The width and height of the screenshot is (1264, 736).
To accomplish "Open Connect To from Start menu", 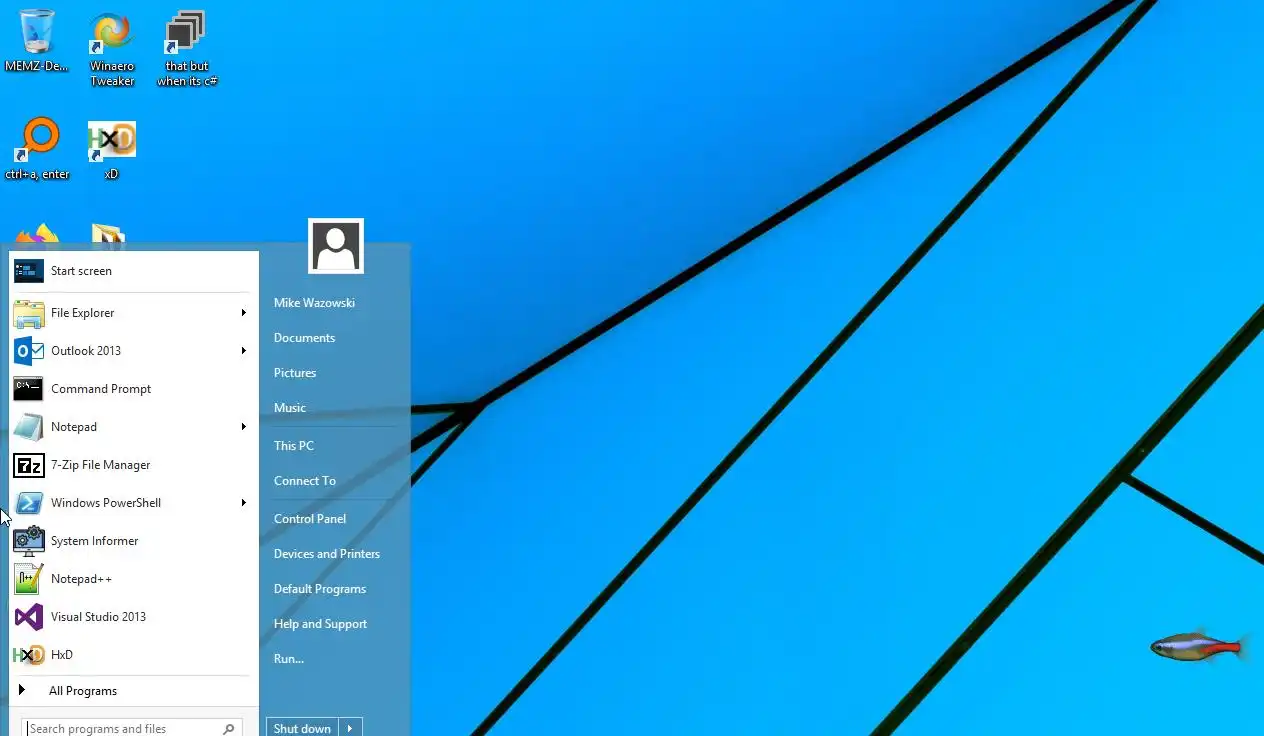I will click(305, 481).
